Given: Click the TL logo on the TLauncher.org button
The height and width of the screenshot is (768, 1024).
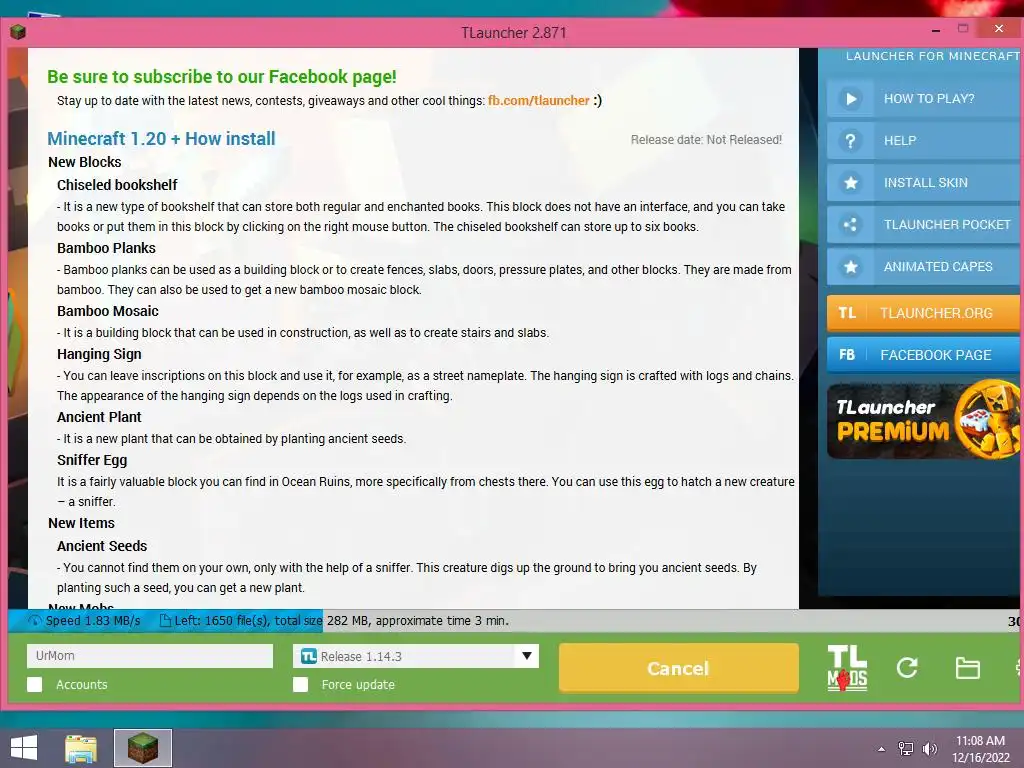Looking at the screenshot, I should click(847, 313).
